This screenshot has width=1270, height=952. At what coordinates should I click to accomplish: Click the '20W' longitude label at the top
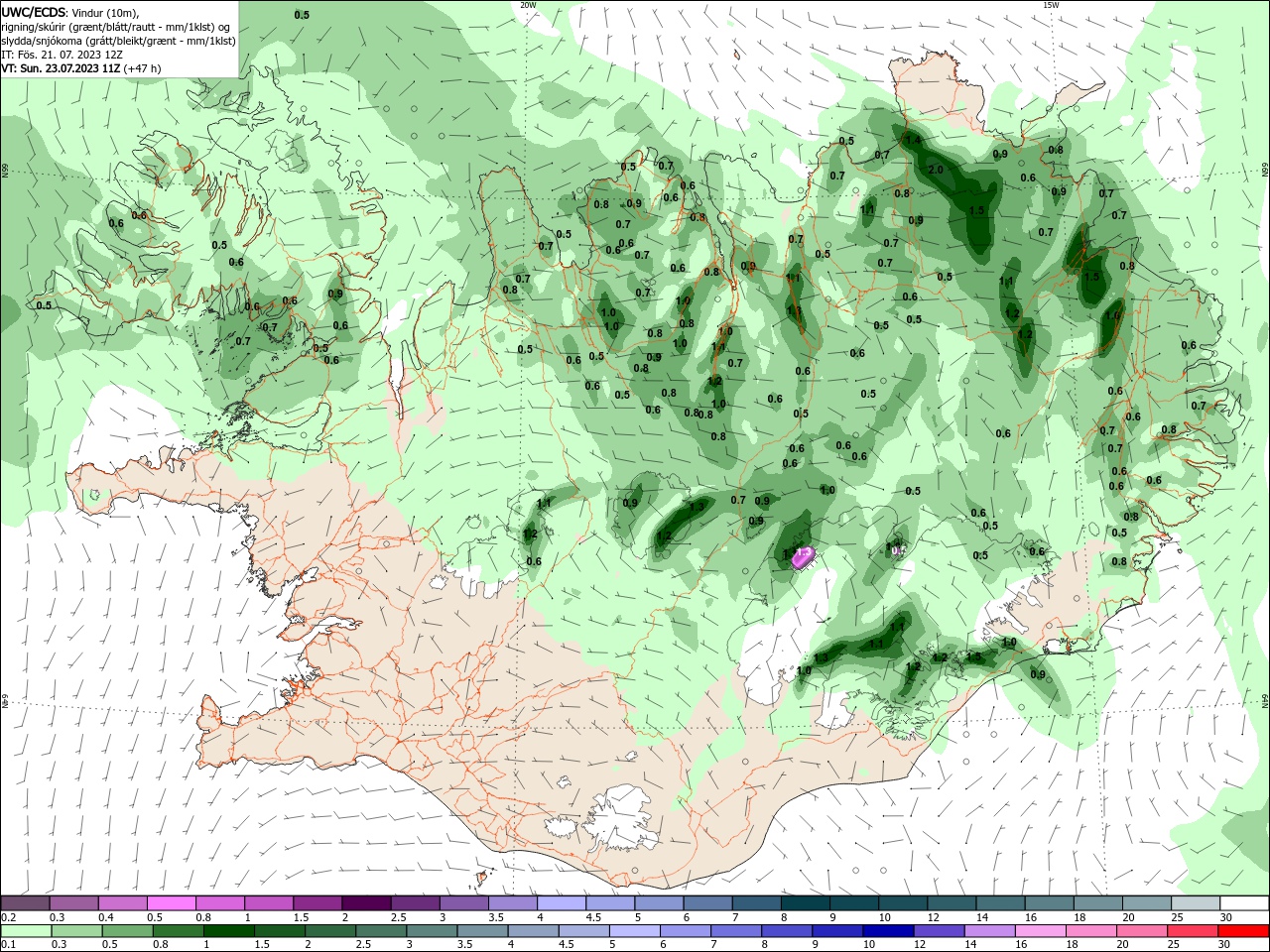(528, 5)
